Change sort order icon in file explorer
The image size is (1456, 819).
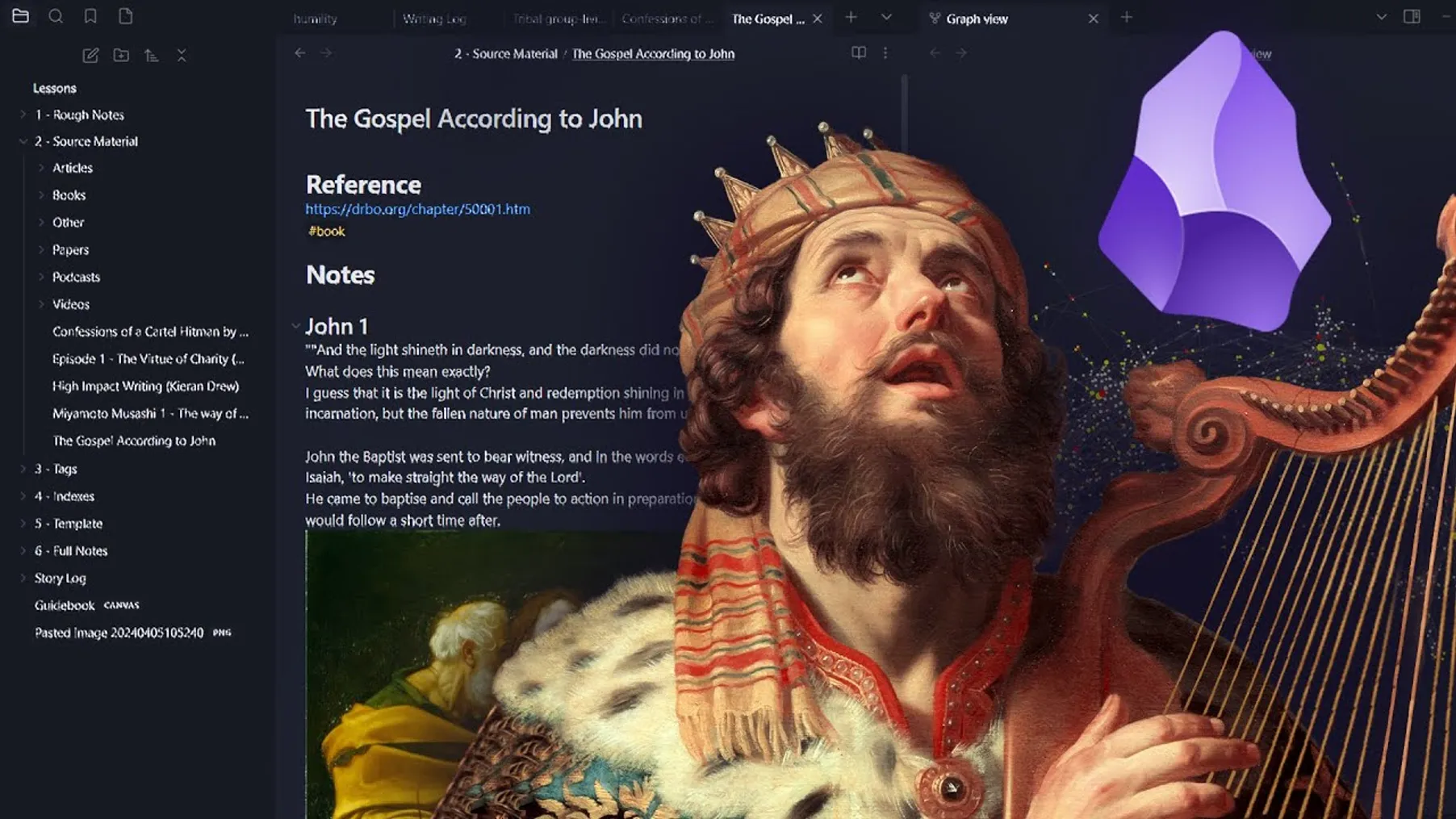click(x=151, y=55)
